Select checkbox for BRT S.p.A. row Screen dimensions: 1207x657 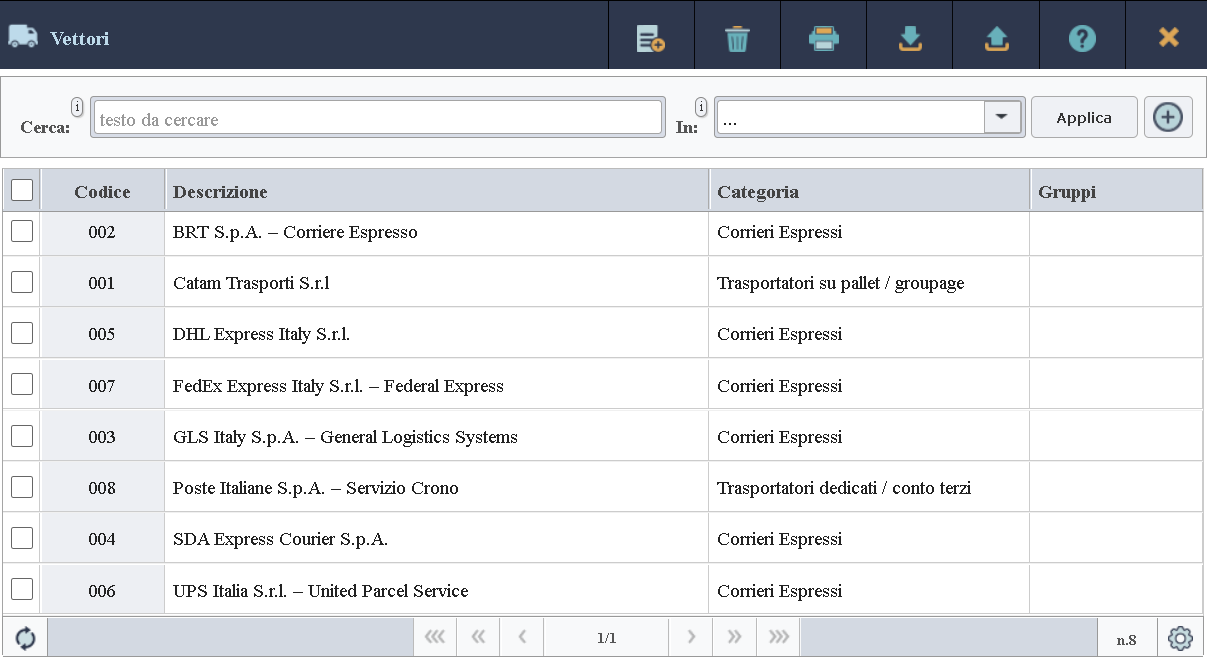22,231
